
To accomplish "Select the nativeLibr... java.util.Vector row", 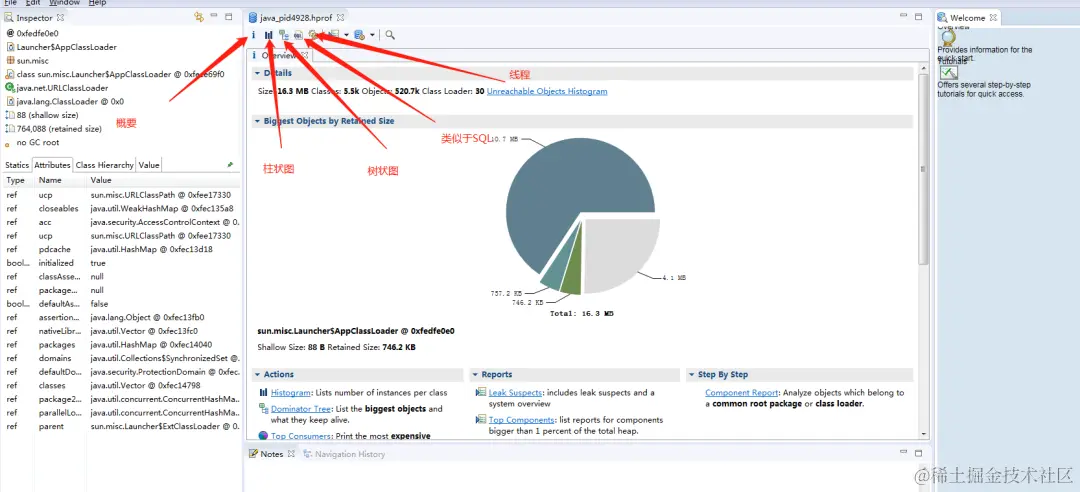I will 122,331.
